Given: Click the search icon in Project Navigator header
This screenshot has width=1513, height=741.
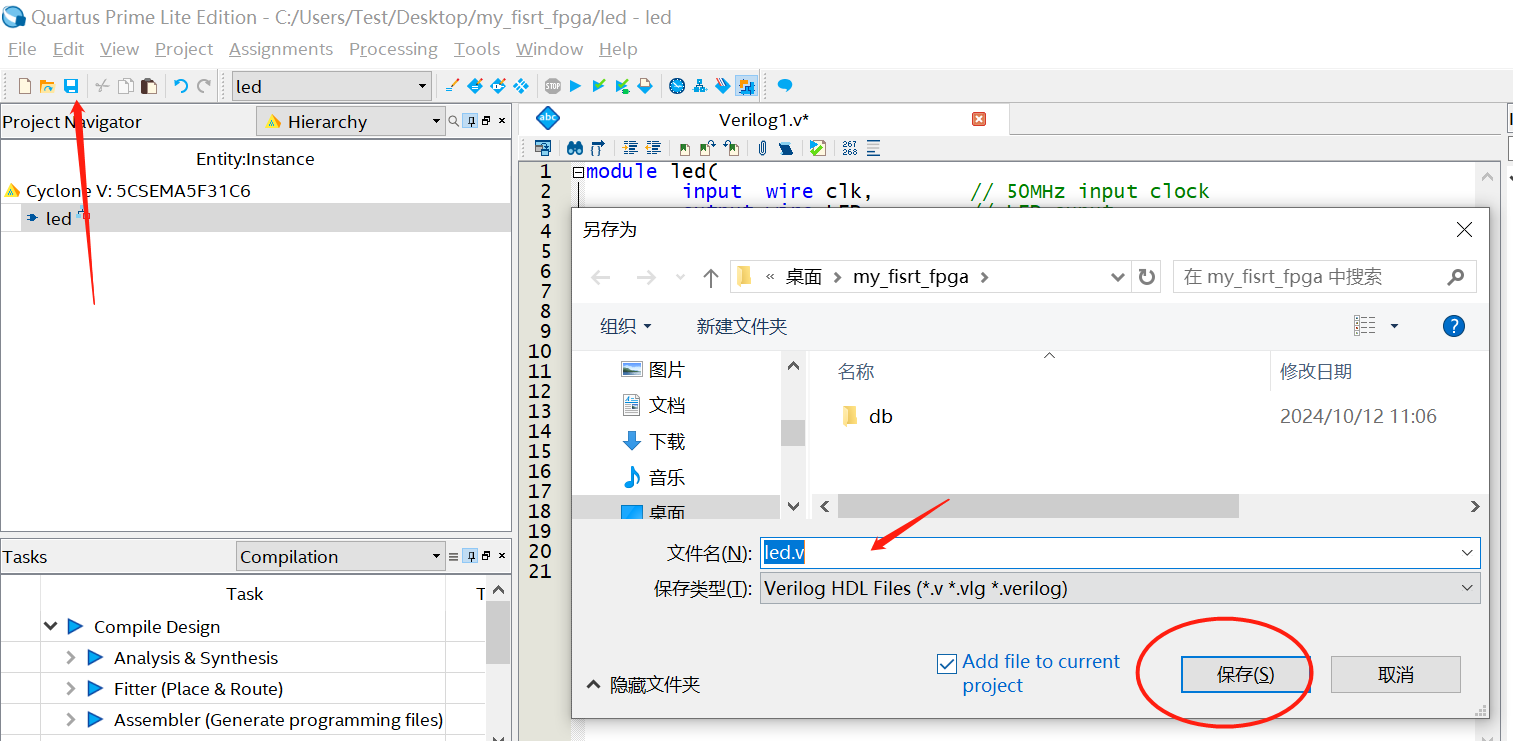Looking at the screenshot, I should pos(453,121).
